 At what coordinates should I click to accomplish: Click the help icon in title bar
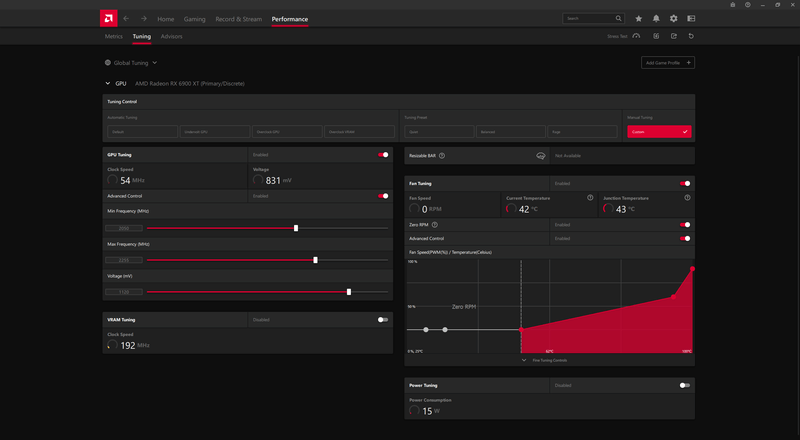(747, 5)
